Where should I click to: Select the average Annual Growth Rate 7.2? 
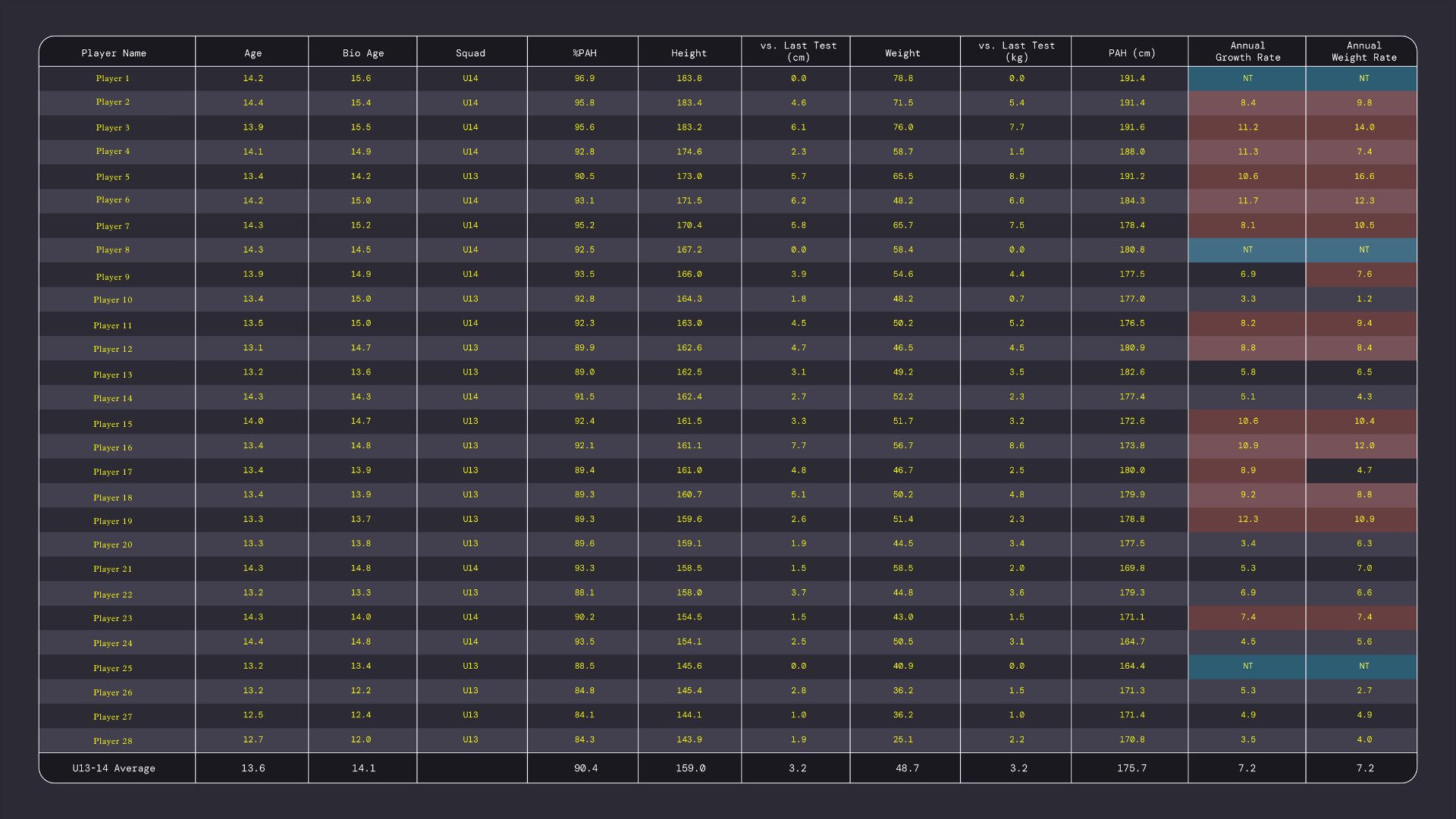click(1247, 768)
